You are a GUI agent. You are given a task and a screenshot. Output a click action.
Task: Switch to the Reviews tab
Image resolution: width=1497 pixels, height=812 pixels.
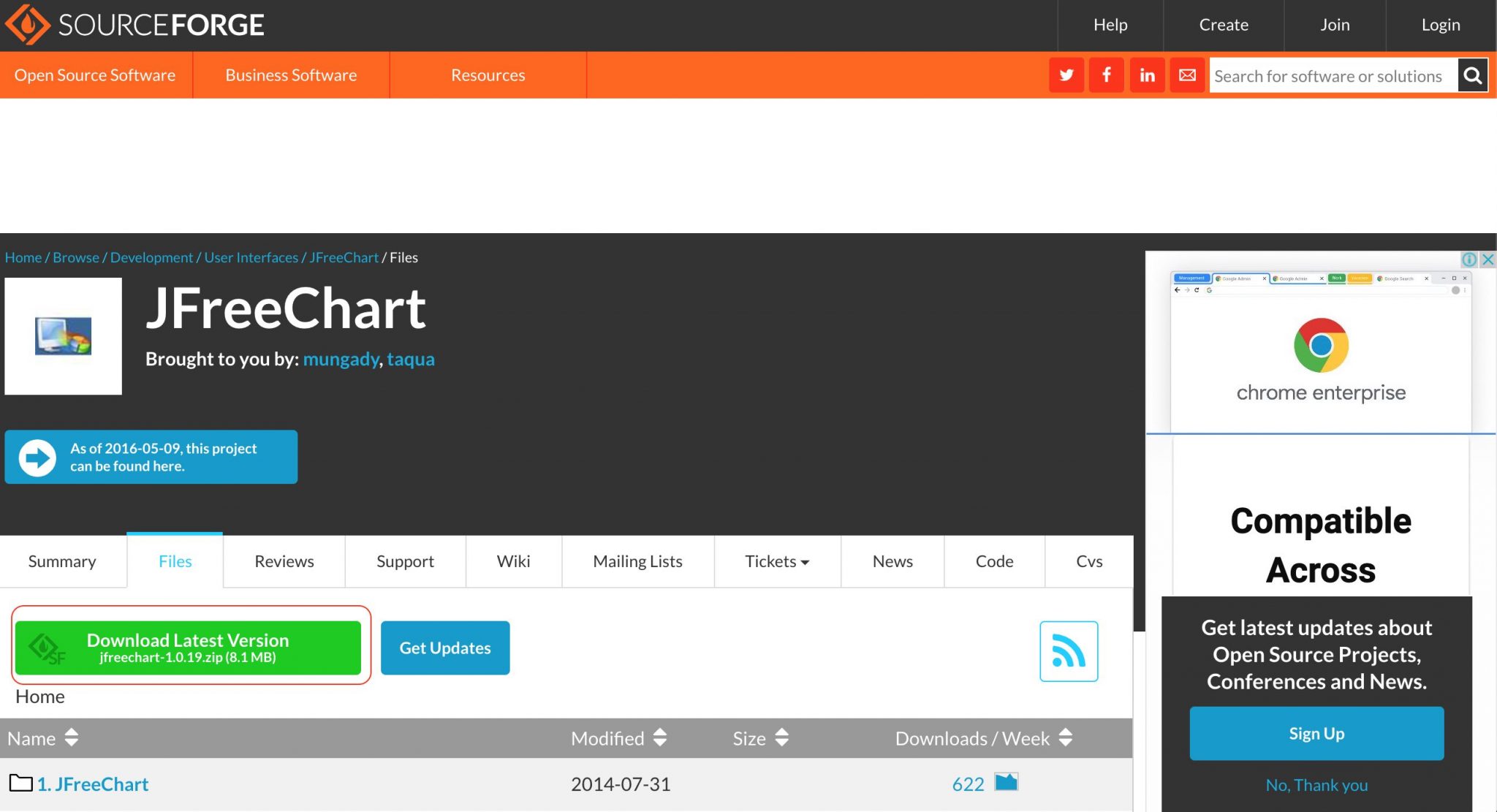point(284,561)
